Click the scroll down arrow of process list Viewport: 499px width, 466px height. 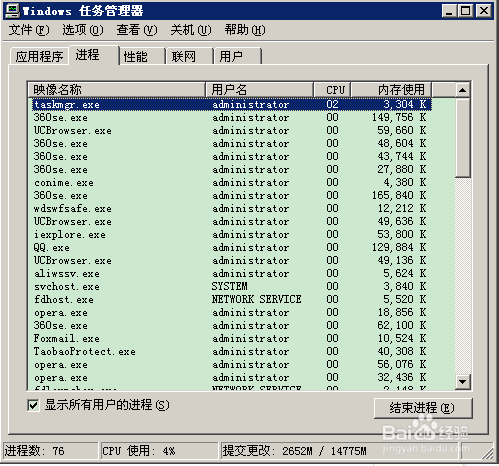pos(462,382)
